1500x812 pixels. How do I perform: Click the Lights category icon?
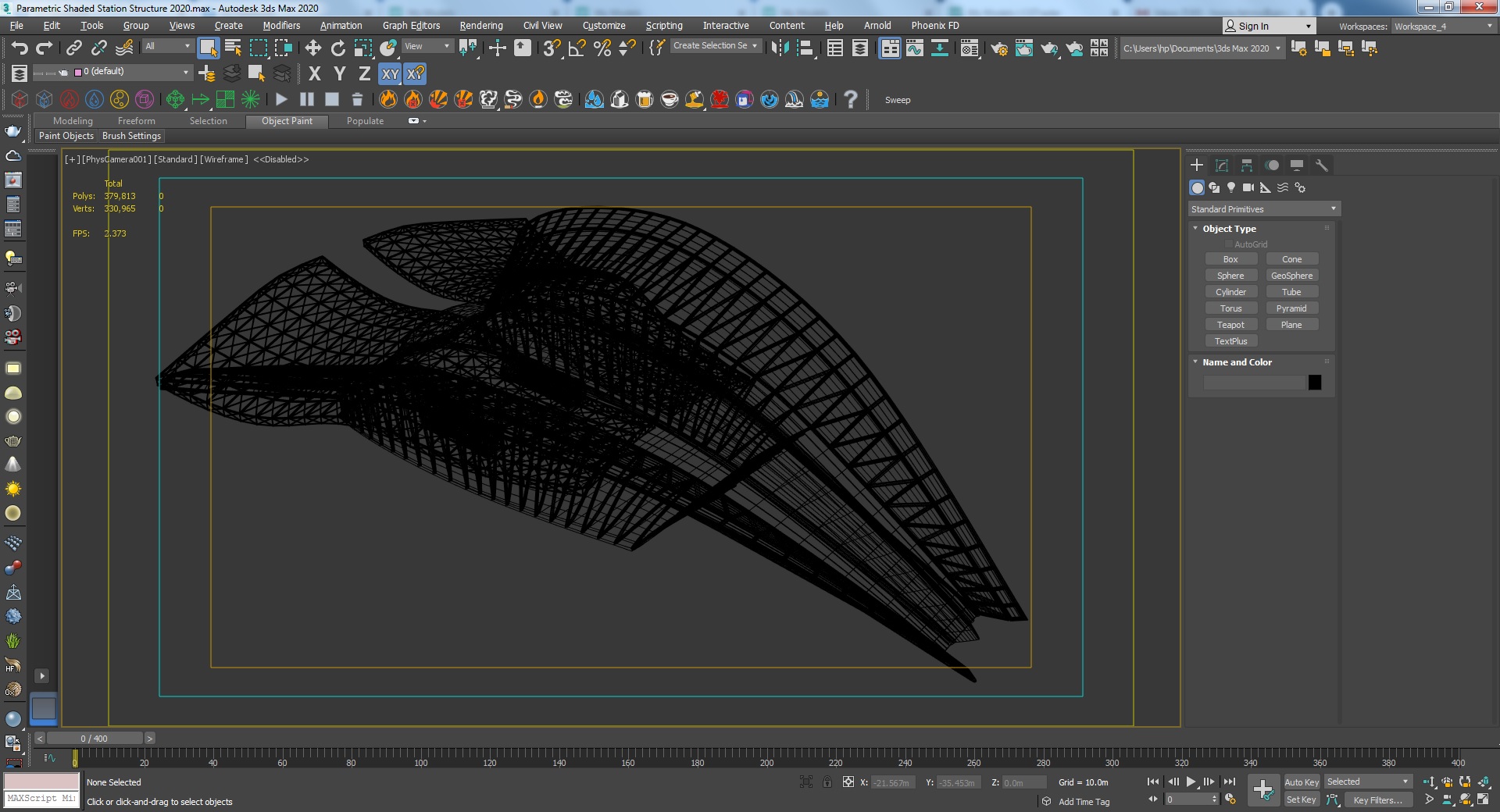coord(1231,187)
